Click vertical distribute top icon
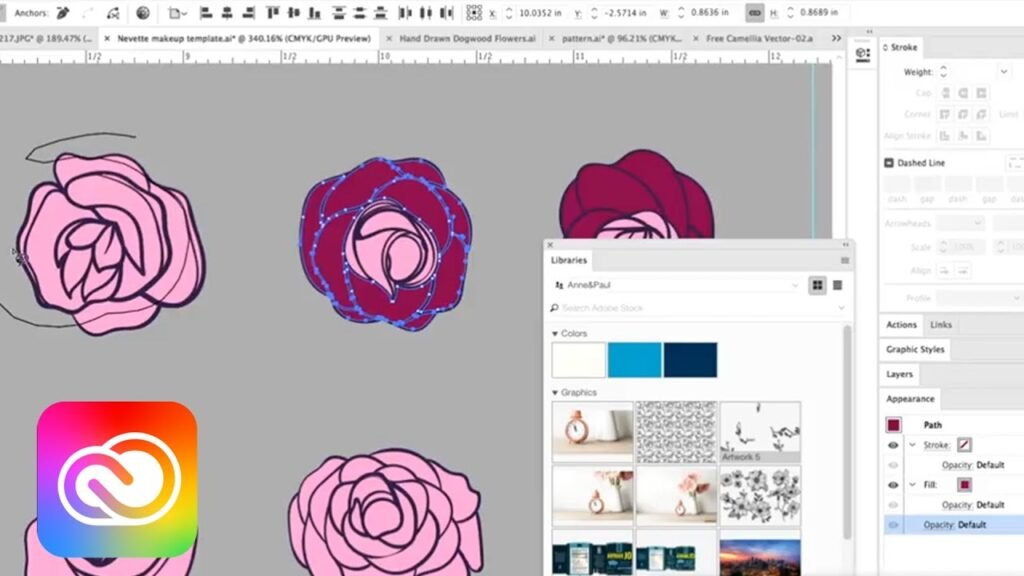This screenshot has height=576, width=1024. click(338, 12)
